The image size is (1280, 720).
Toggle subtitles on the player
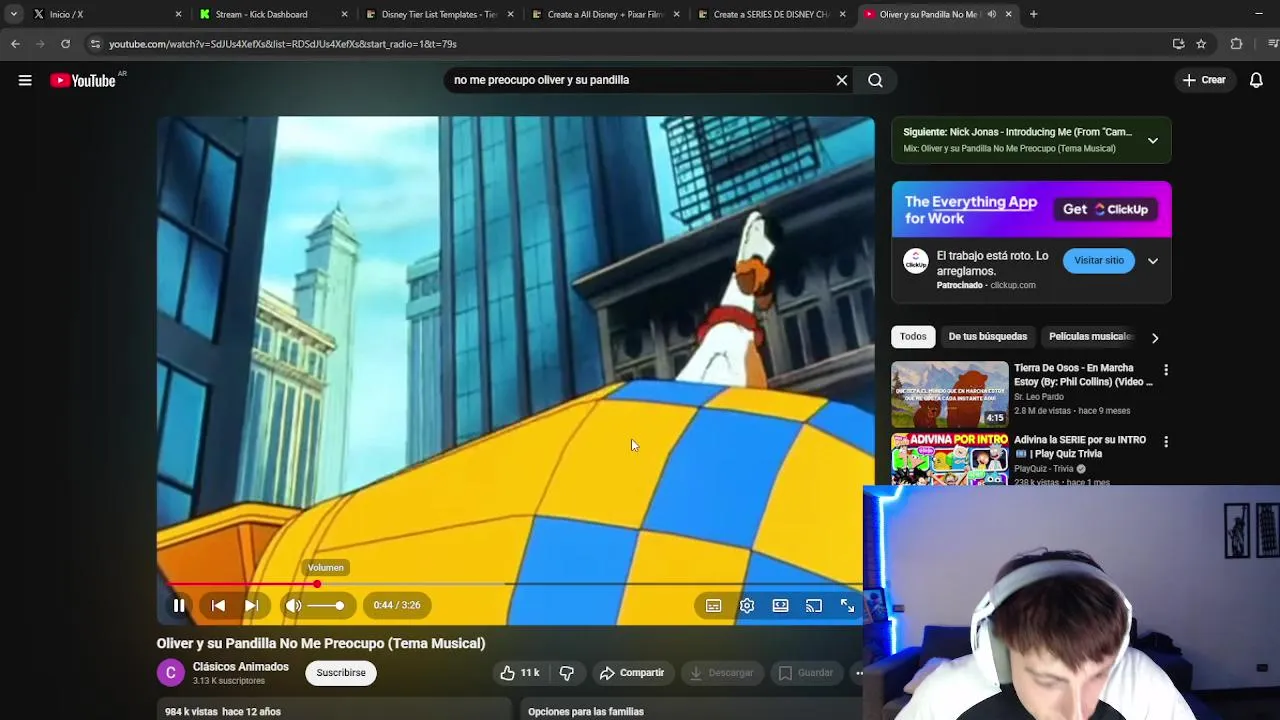click(713, 605)
